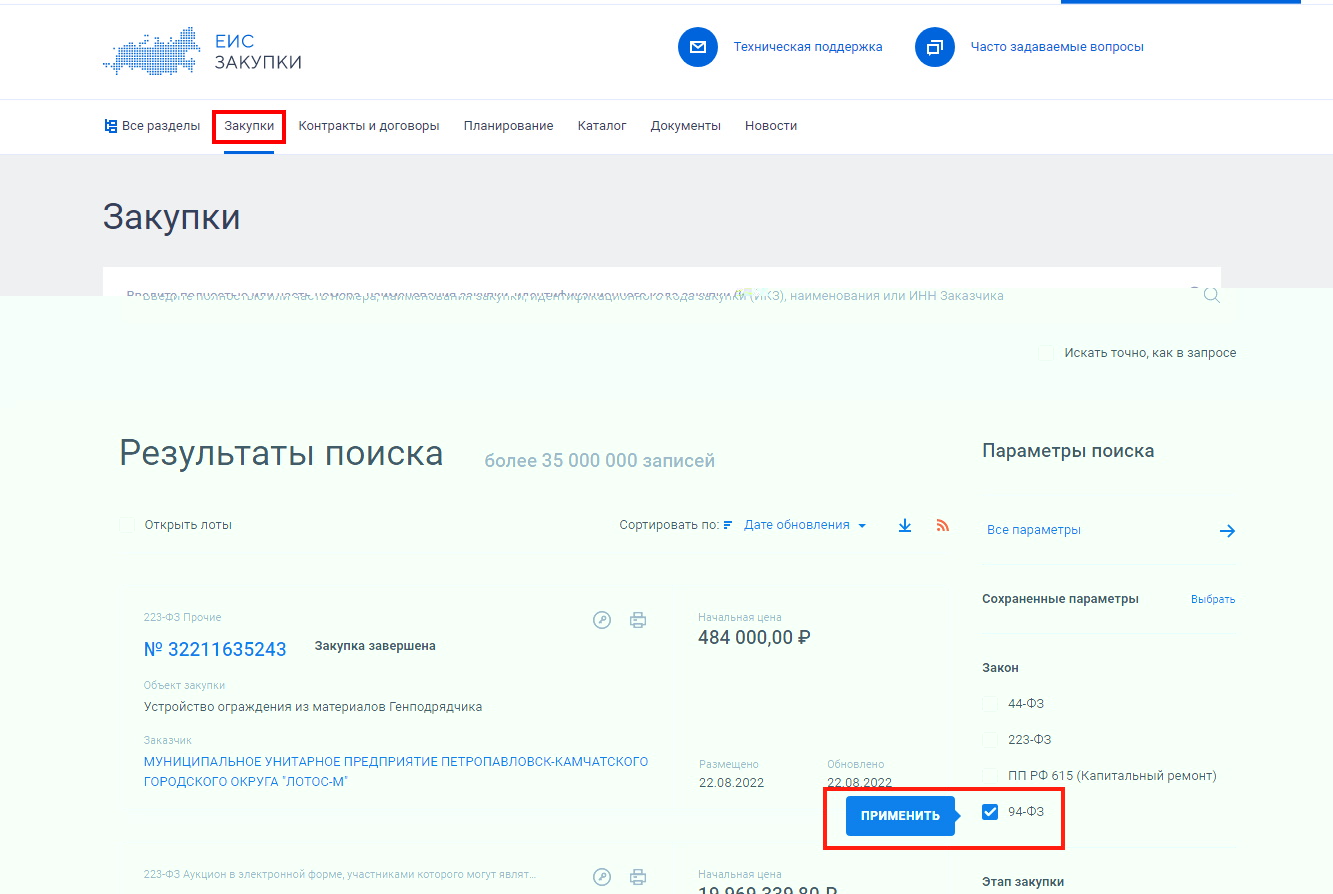This screenshot has width=1333, height=894.
Task: Open customer ЛОТОС-М organization link
Action: [x=396, y=772]
